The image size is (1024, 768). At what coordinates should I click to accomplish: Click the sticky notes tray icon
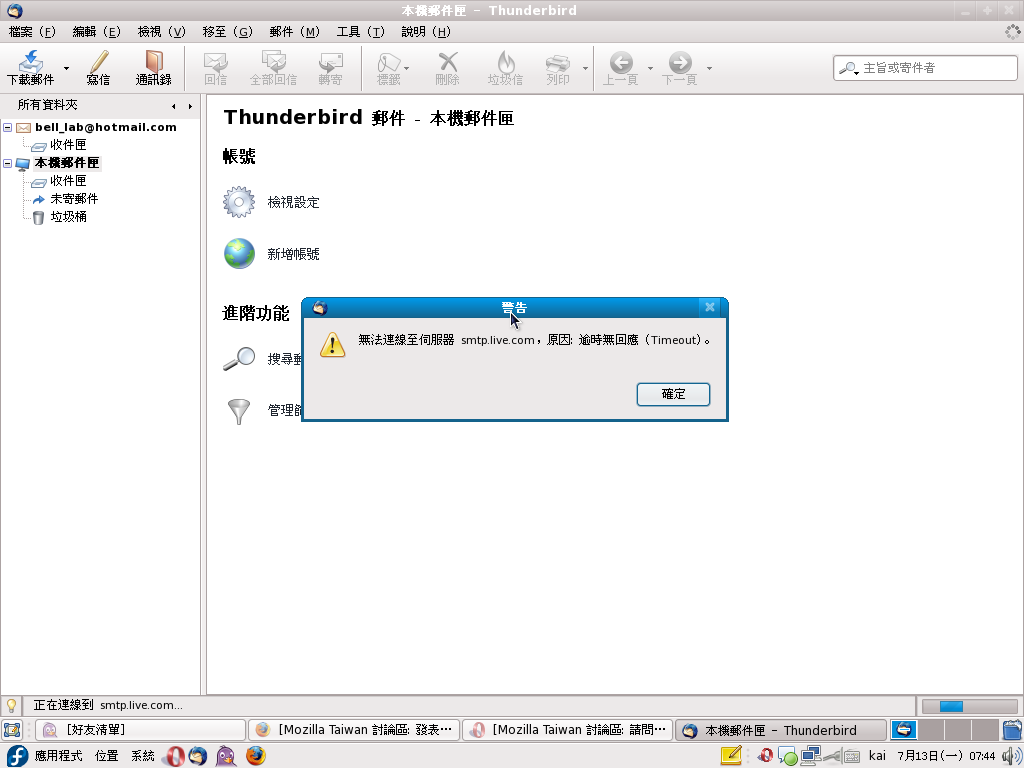[731, 756]
